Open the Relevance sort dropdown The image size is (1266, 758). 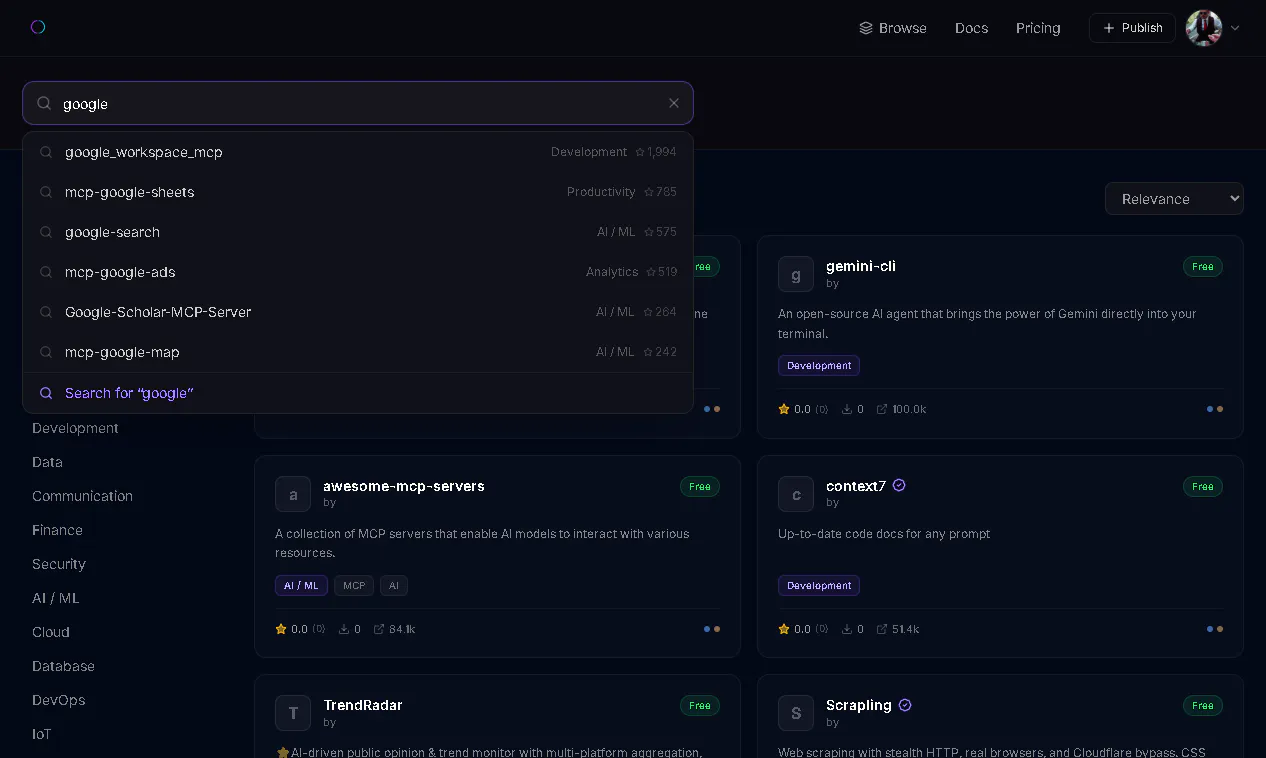click(1174, 199)
